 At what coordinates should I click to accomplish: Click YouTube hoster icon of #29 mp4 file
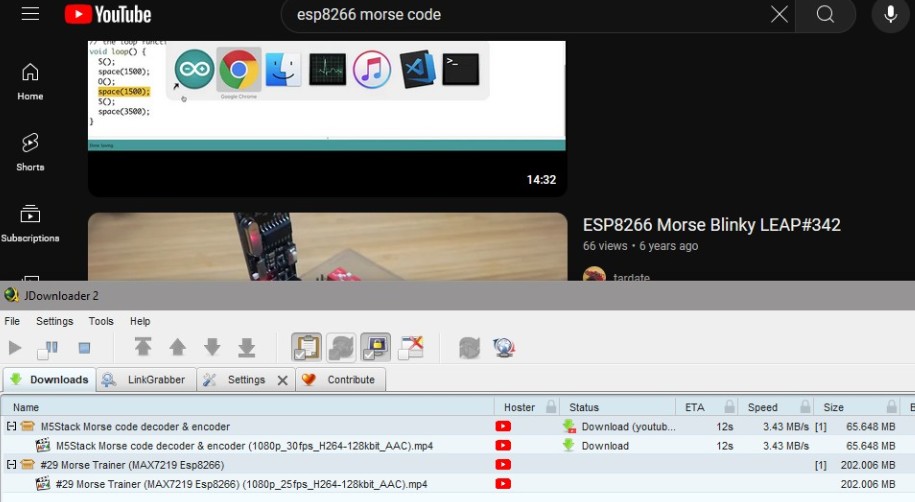503,484
